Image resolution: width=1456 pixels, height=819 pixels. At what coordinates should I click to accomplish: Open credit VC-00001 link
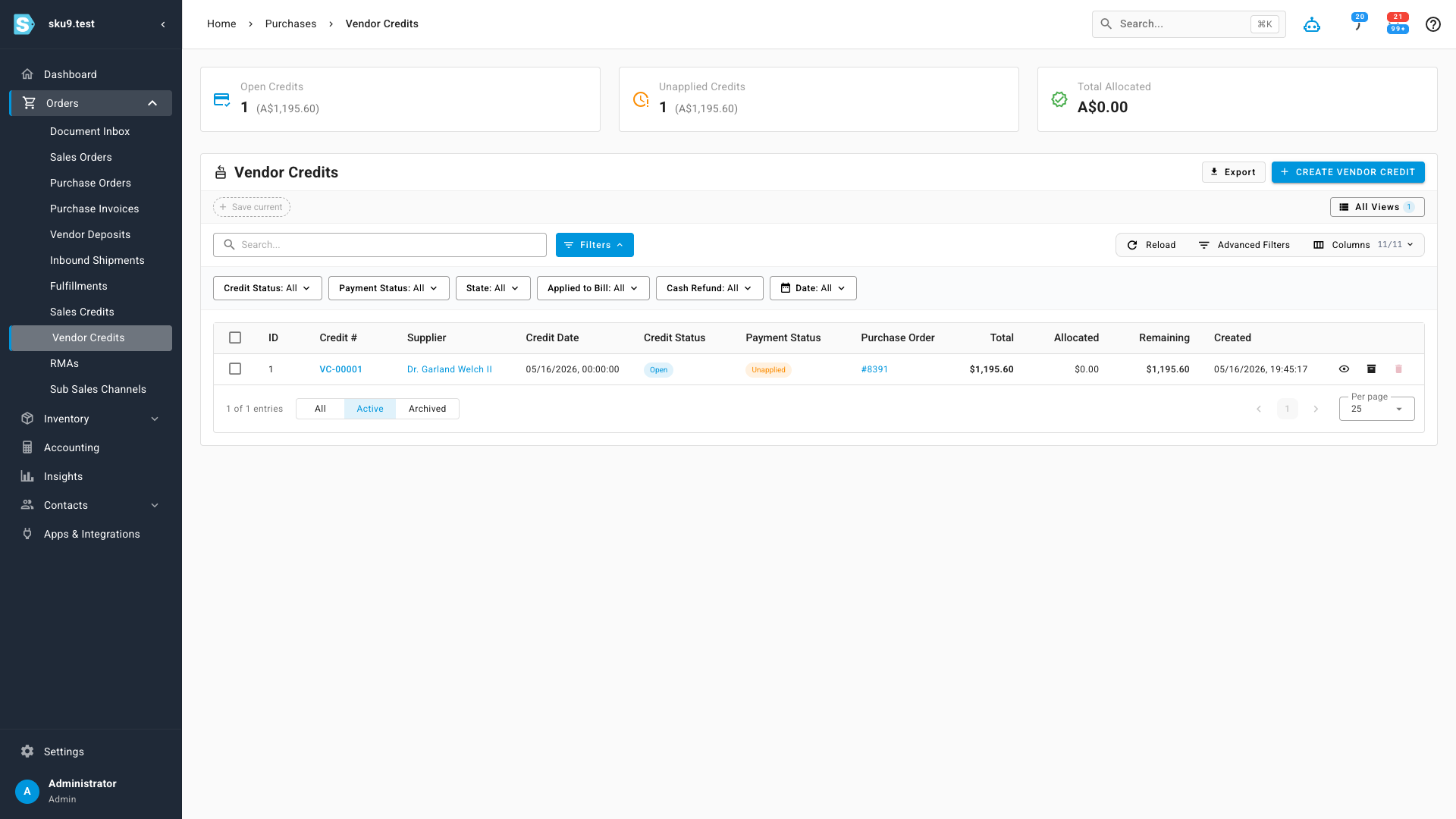coord(340,369)
